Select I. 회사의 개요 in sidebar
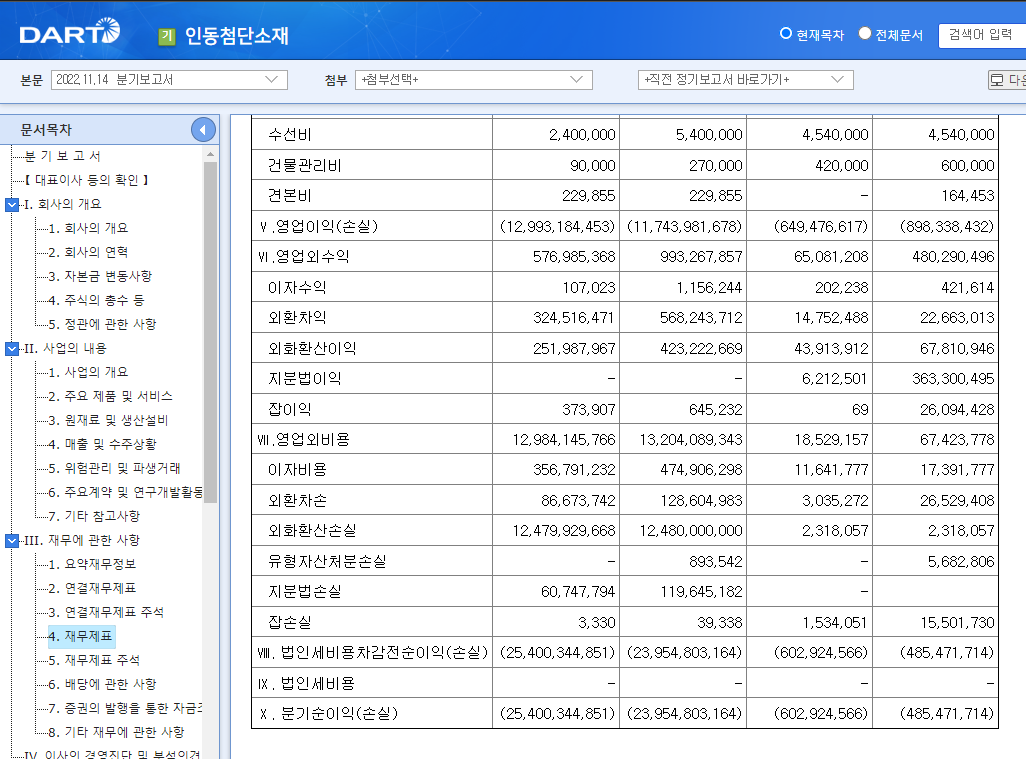The image size is (1026, 759). pos(63,203)
